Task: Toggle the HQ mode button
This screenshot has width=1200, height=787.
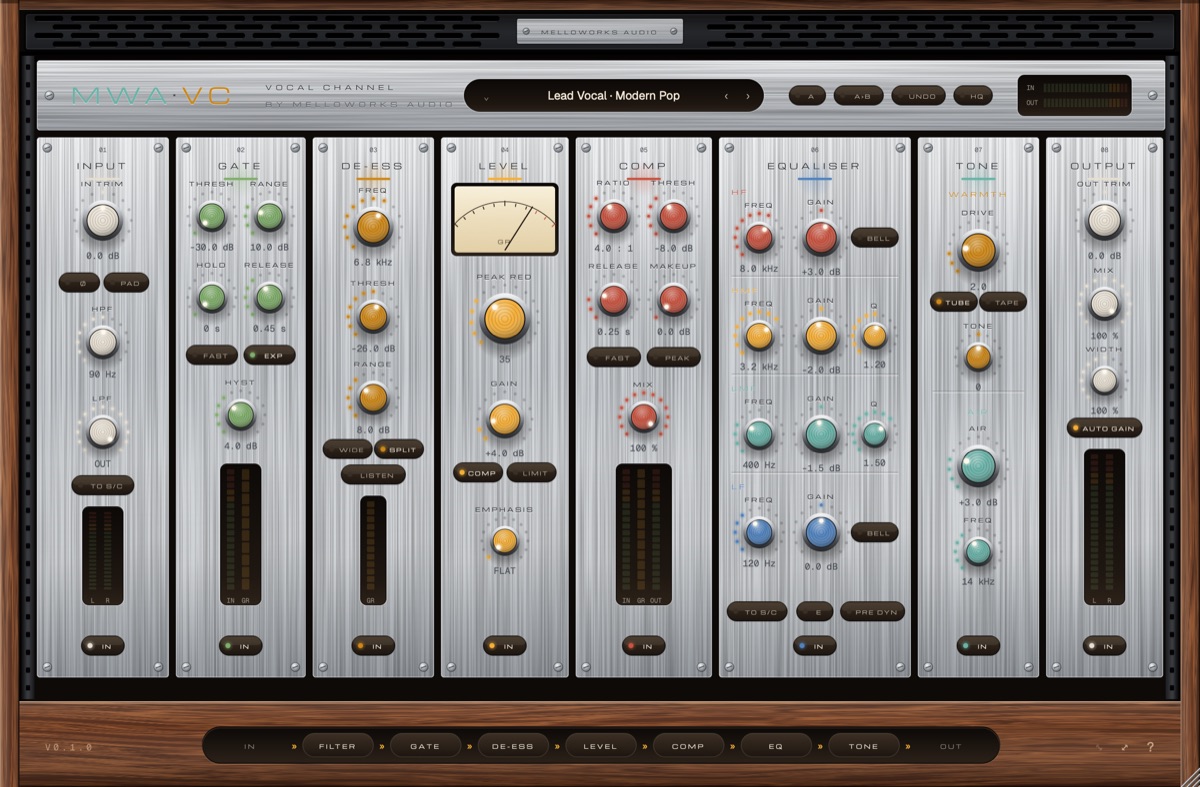Action: point(973,96)
